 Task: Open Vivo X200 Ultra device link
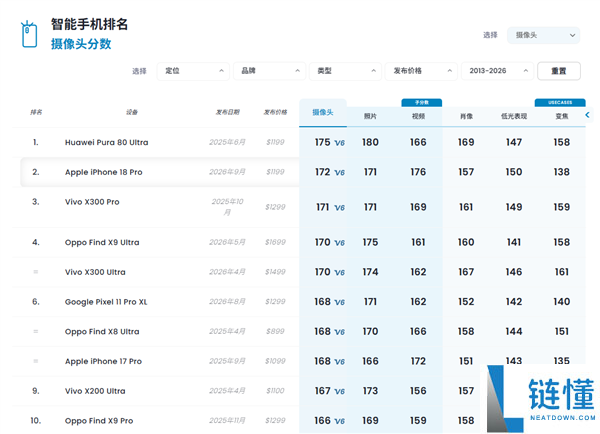pos(95,391)
